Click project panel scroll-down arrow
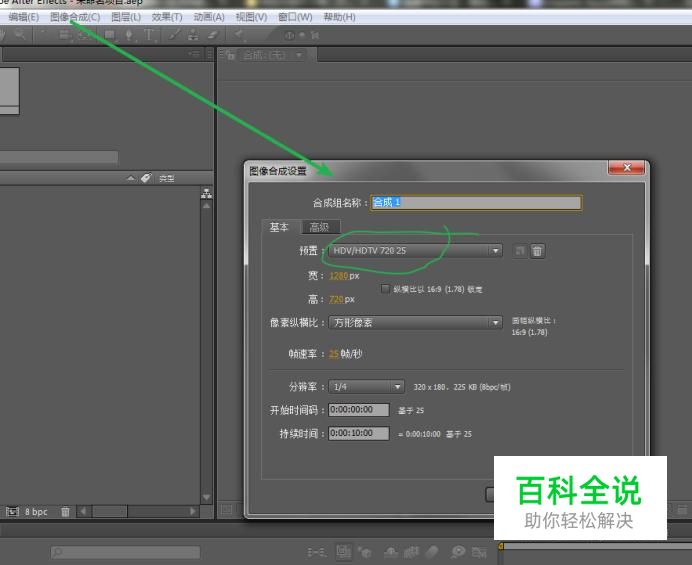Viewport: 692px width, 565px height. point(206,497)
